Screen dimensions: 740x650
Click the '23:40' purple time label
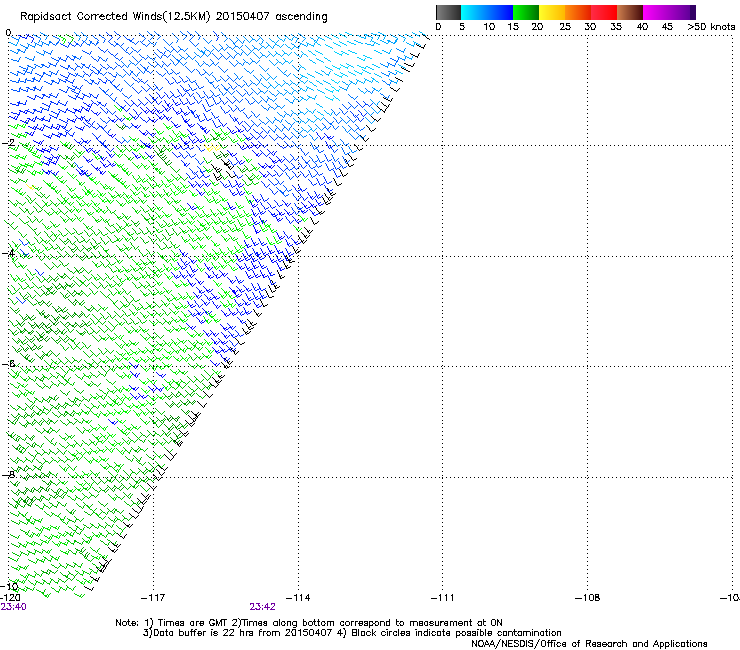[14, 607]
